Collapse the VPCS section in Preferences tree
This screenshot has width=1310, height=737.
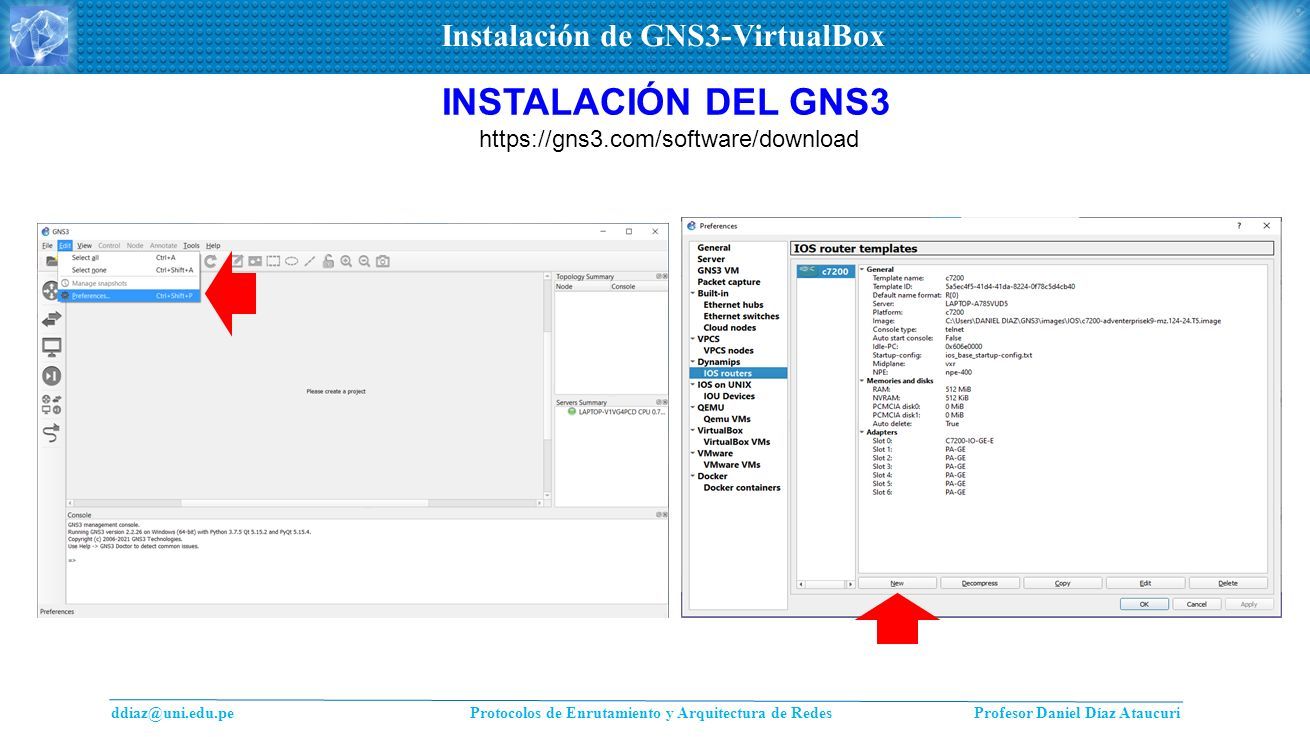pyautogui.click(x=693, y=339)
